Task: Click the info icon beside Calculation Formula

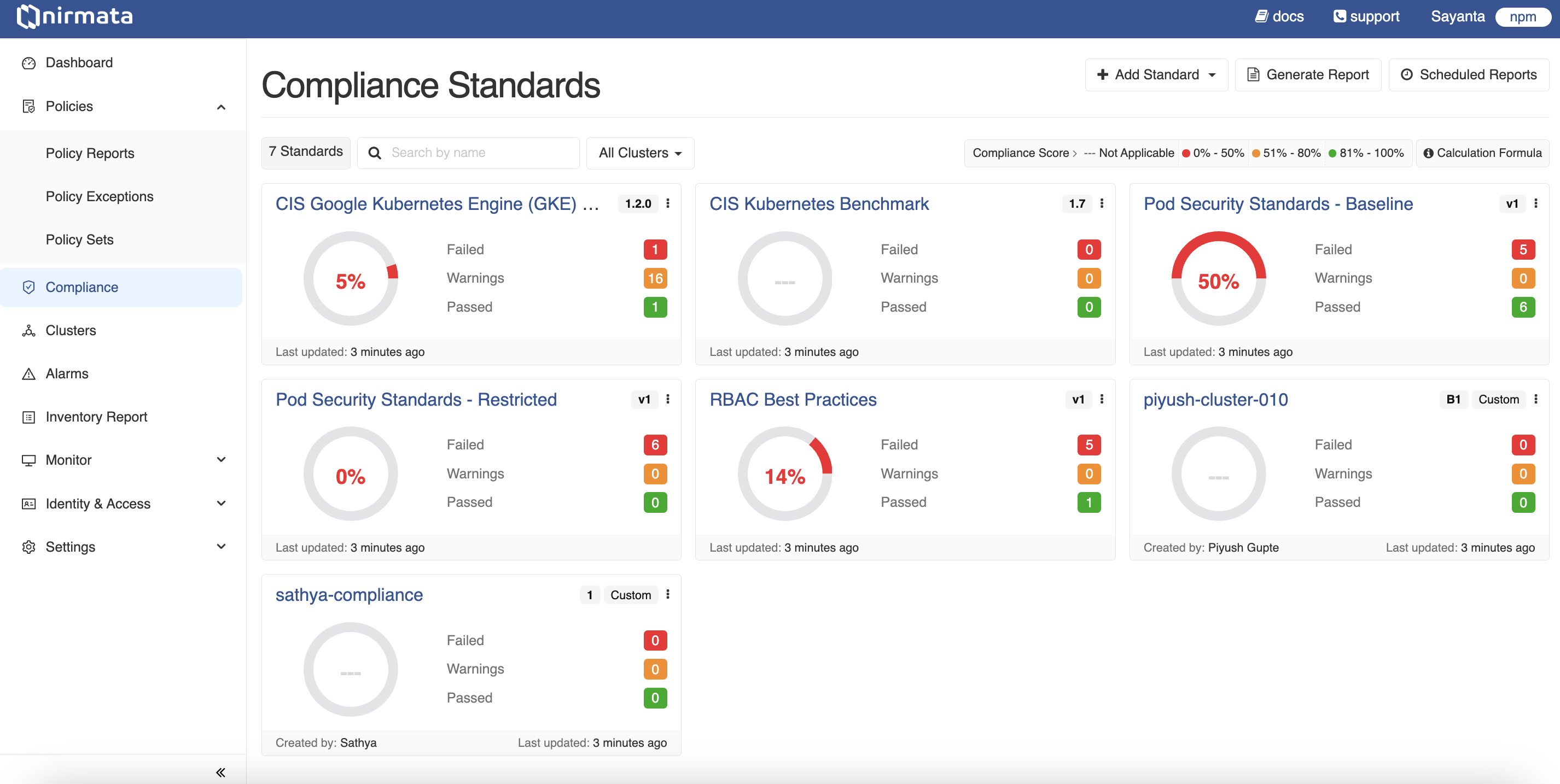Action: pyautogui.click(x=1428, y=153)
